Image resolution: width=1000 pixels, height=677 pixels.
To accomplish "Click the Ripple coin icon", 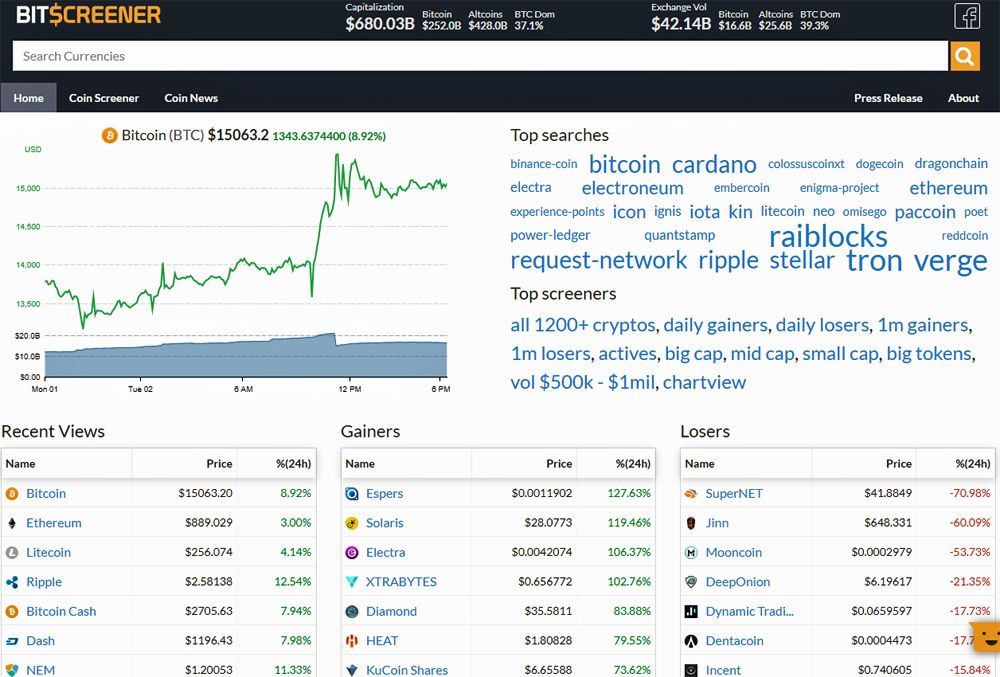I will point(11,582).
